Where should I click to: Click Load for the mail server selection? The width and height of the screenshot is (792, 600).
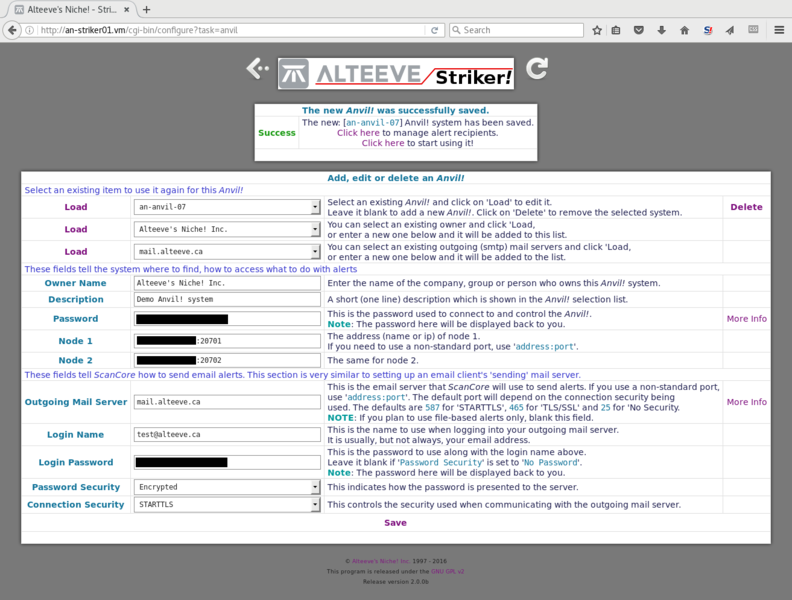[x=76, y=252]
